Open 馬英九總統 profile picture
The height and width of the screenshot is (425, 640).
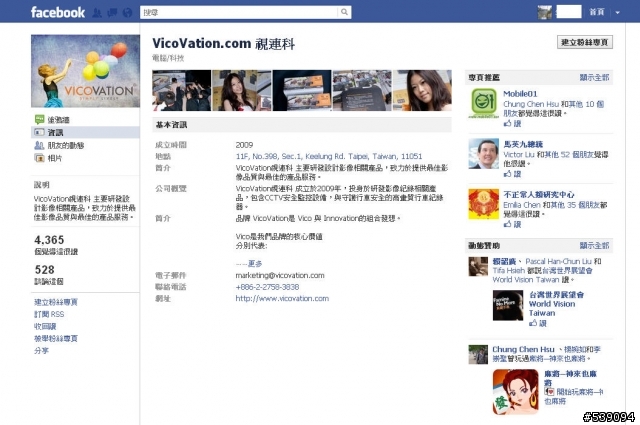click(484, 154)
